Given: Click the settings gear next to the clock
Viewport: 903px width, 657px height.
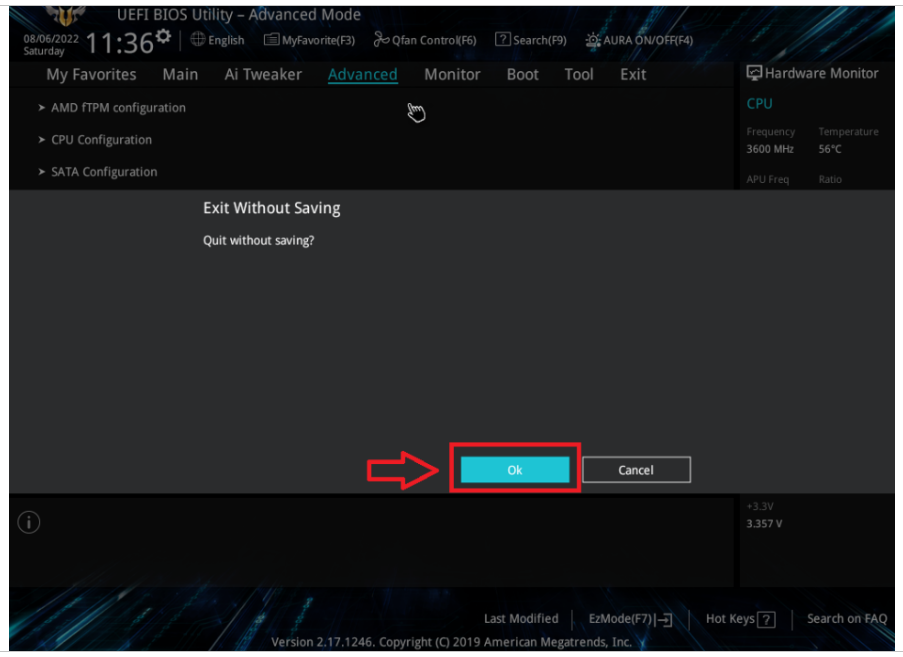Looking at the screenshot, I should click(164, 36).
